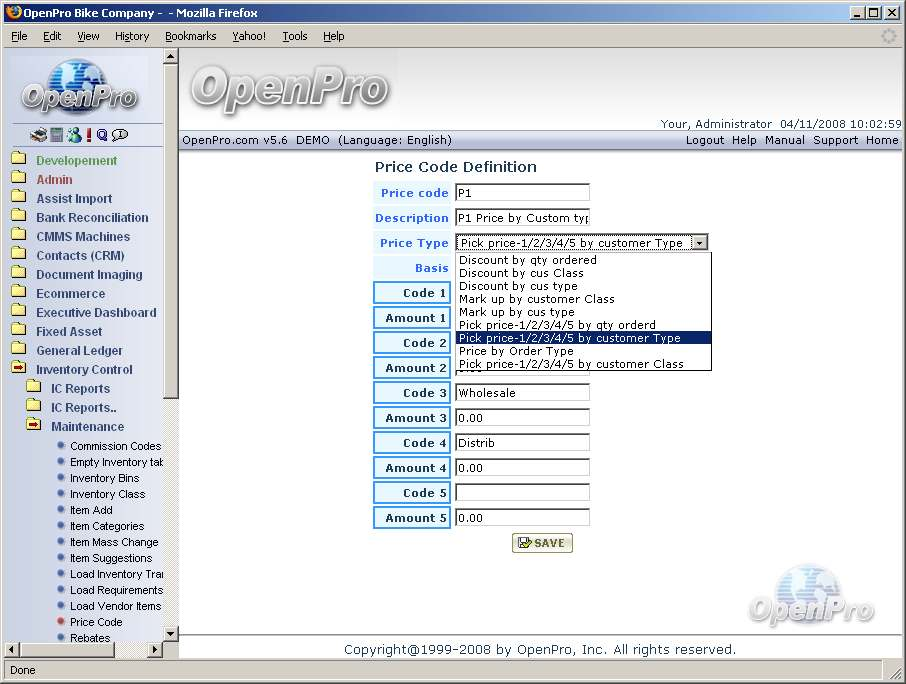Expand the Maintenance folder in sidebar
906x684 pixels.
coord(34,426)
